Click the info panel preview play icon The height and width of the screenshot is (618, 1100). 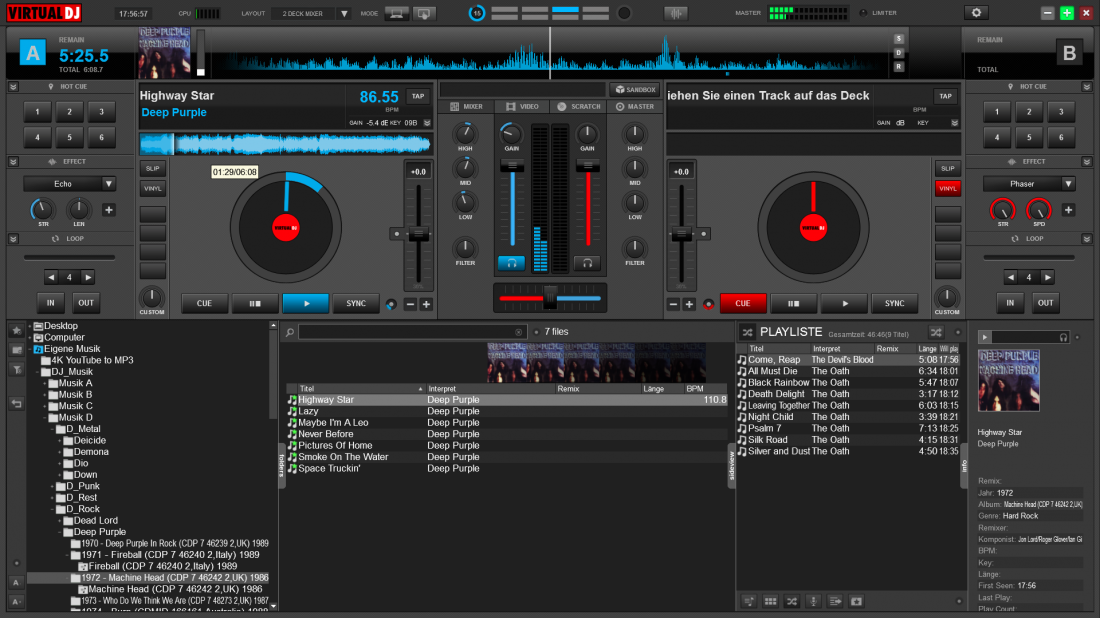(x=983, y=337)
